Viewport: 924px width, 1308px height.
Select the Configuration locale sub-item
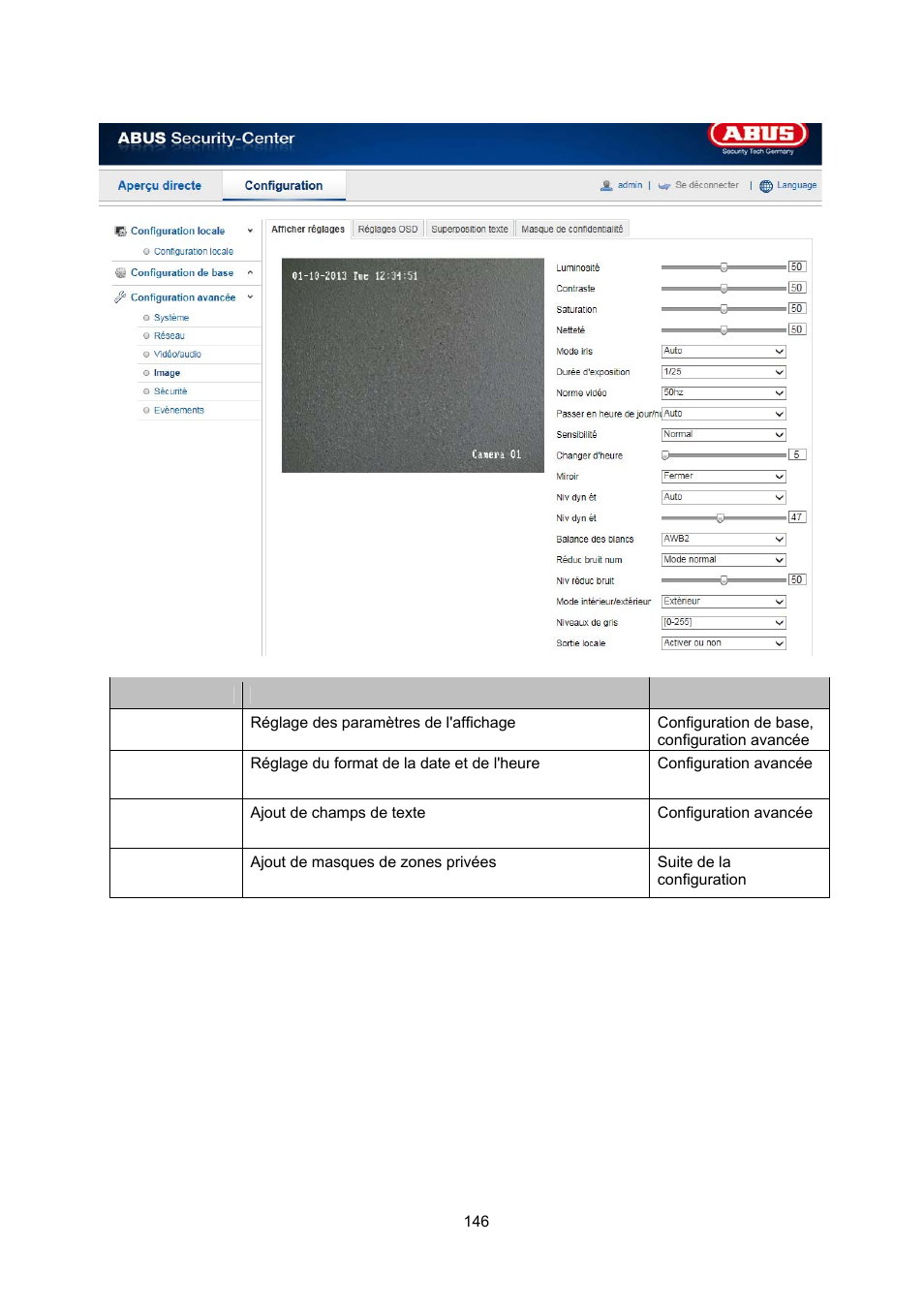pyautogui.click(x=193, y=252)
